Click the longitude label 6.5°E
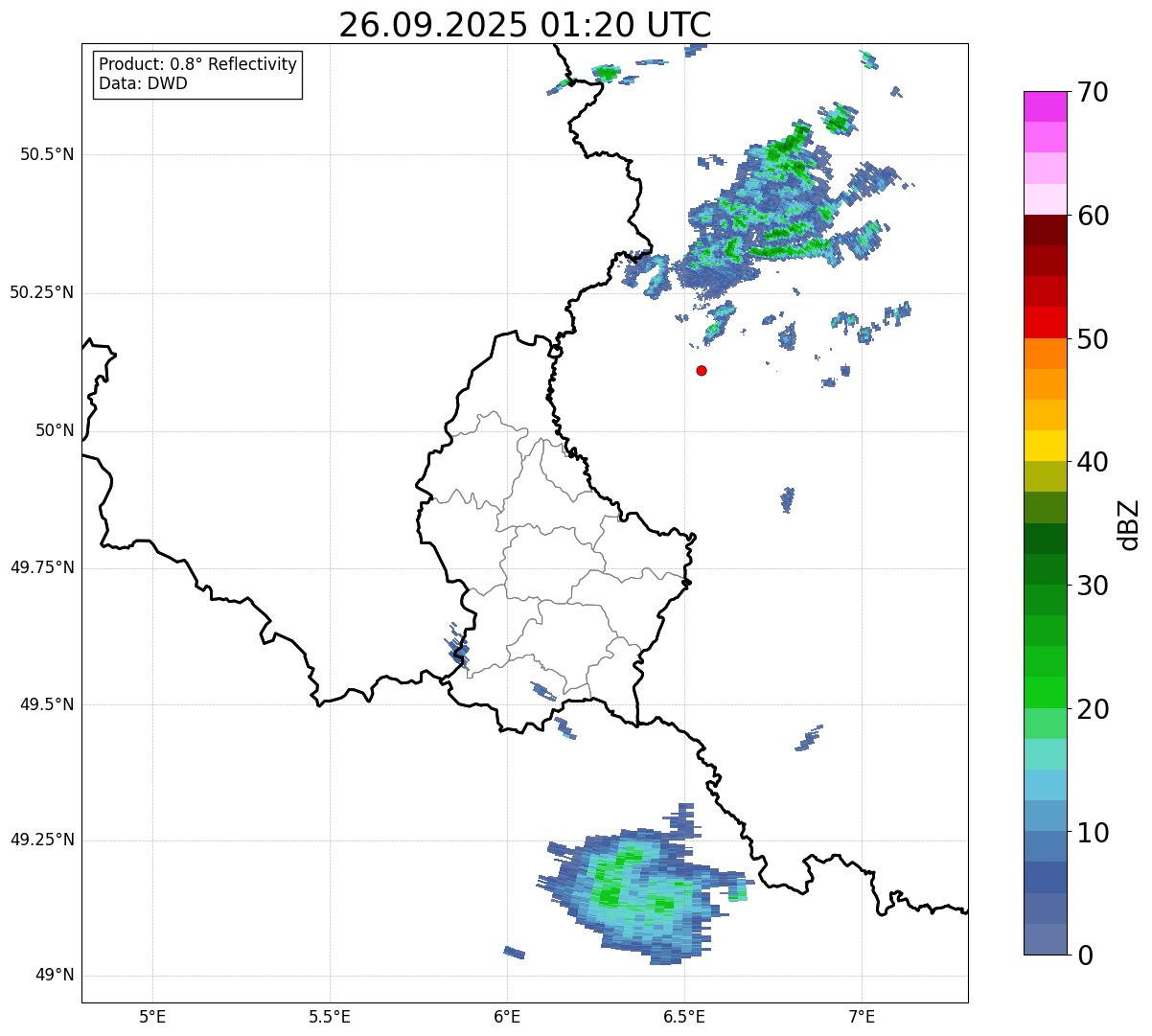Viewport: 1152px width, 1036px height. coord(684,1016)
